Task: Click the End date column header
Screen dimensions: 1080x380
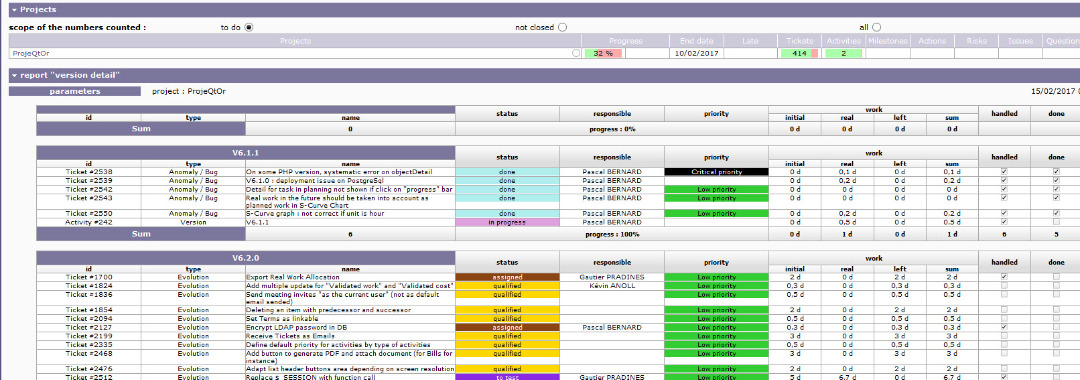Action: coord(696,41)
